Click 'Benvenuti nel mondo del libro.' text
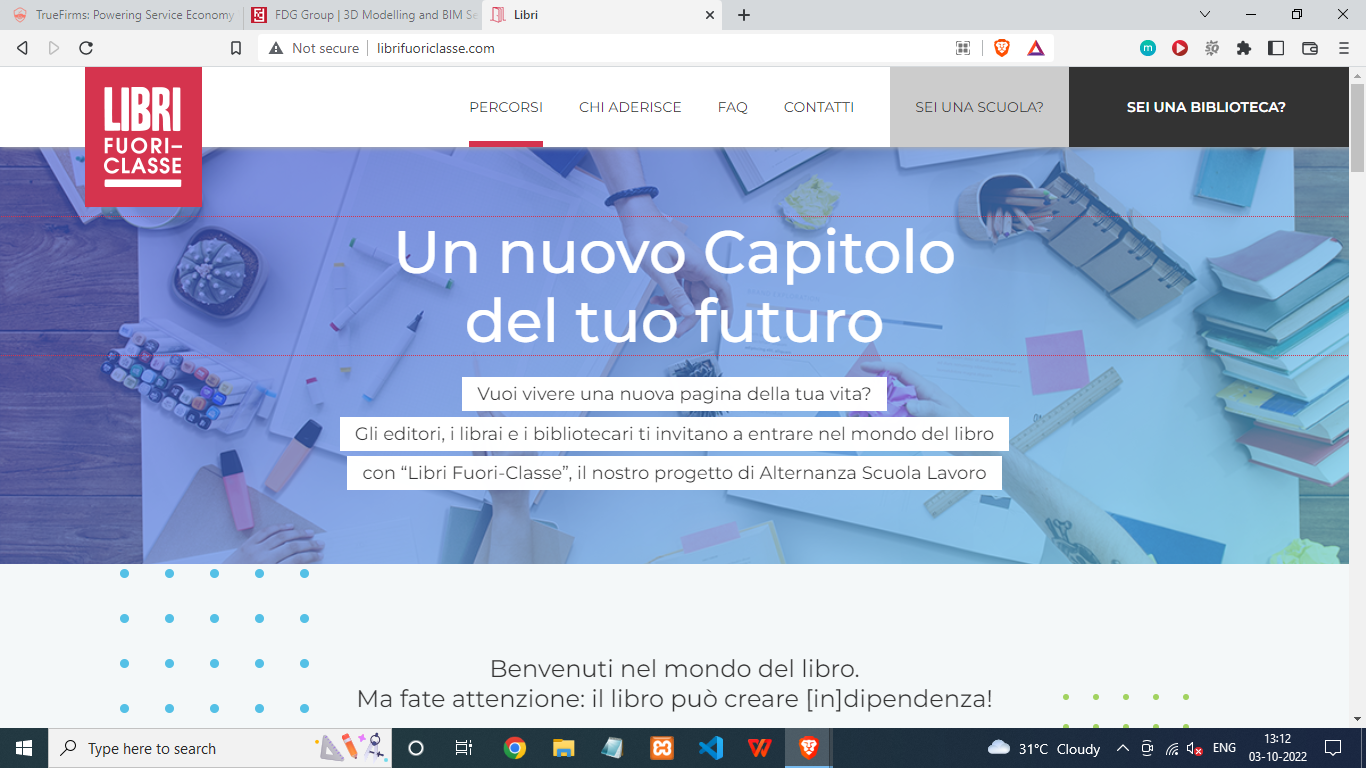The width and height of the screenshot is (1366, 768). click(x=674, y=669)
